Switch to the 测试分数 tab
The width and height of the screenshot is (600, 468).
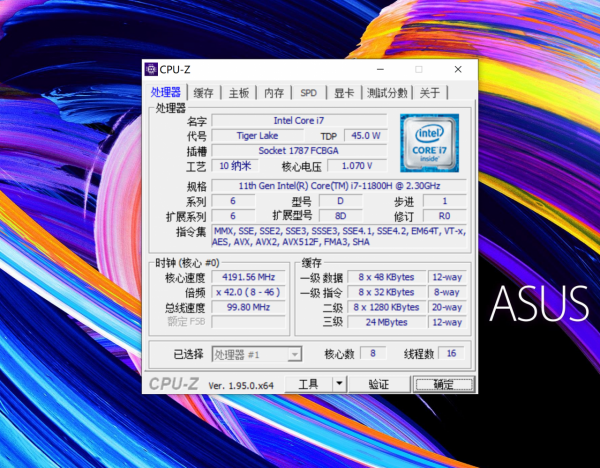(x=386, y=93)
